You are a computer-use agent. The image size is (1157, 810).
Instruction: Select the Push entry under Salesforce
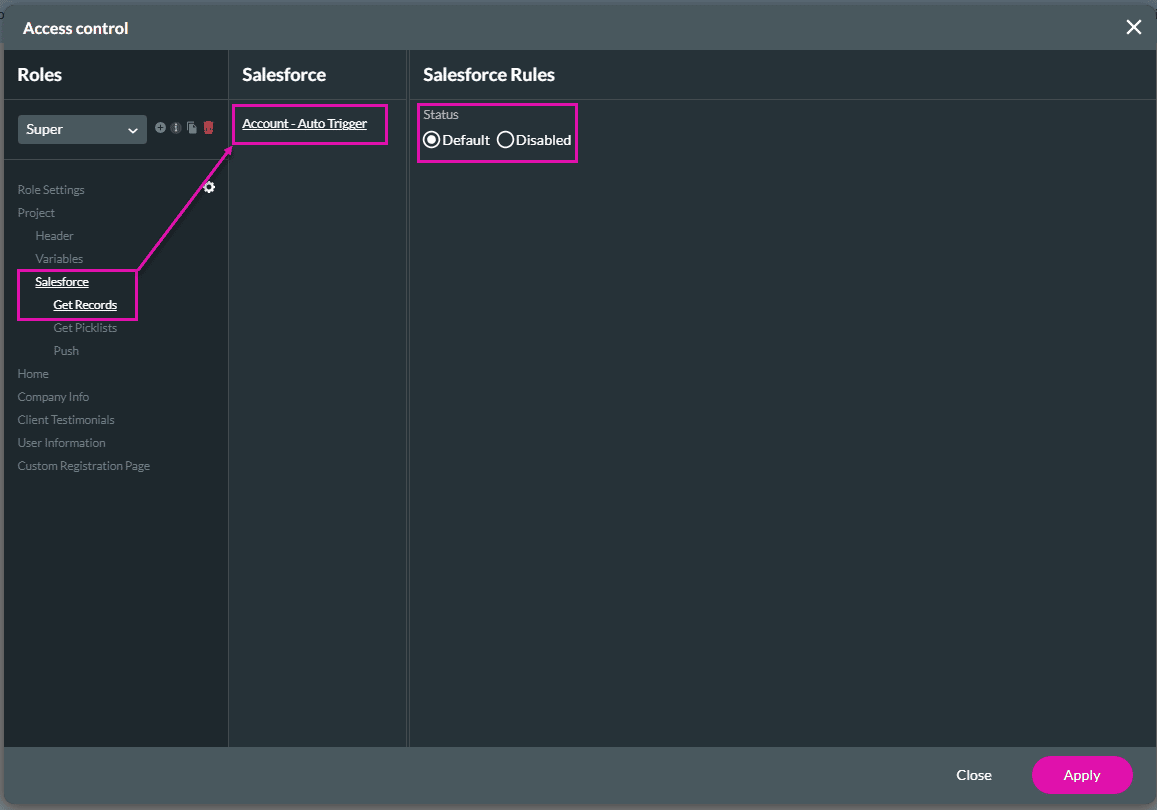(x=66, y=350)
